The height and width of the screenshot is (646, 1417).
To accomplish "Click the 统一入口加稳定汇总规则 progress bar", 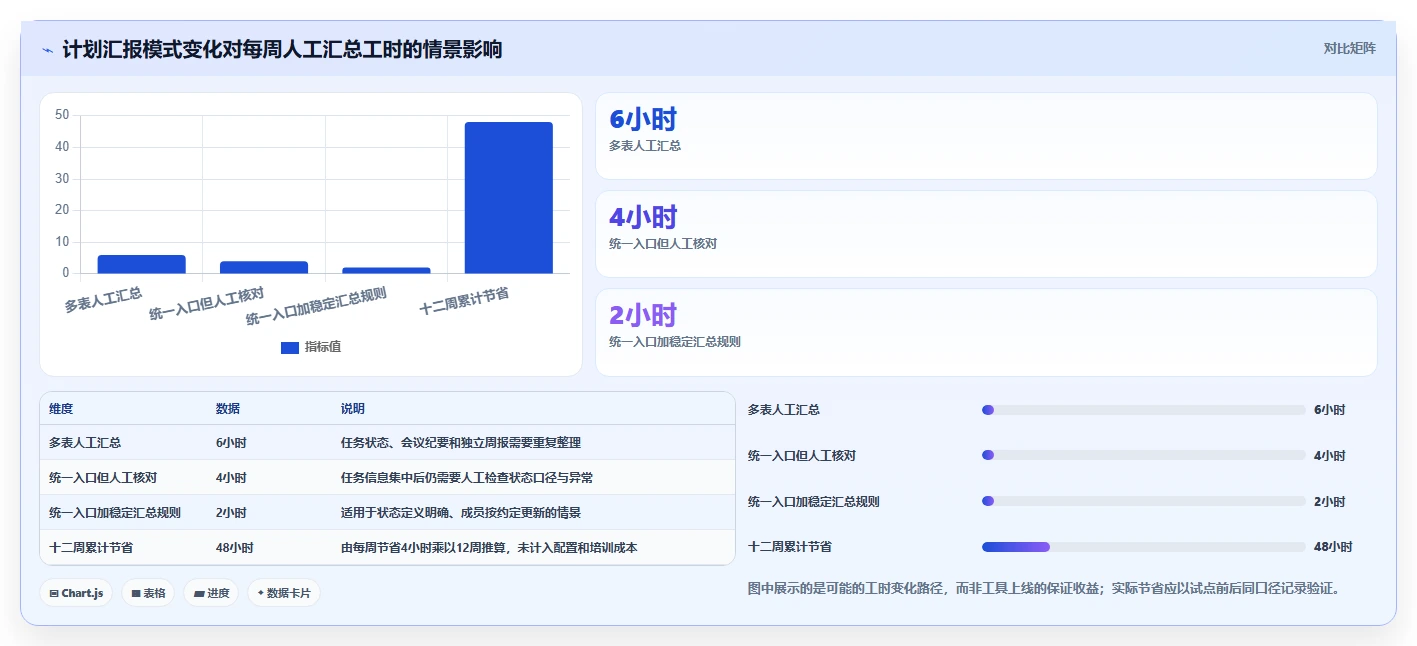I will pyautogui.click(x=1144, y=501).
